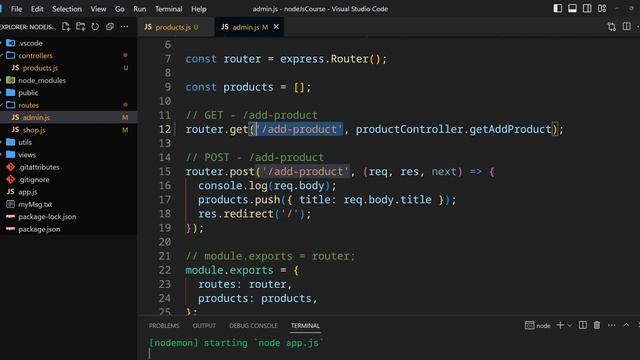Open the Terminal menu

[x=169, y=9]
